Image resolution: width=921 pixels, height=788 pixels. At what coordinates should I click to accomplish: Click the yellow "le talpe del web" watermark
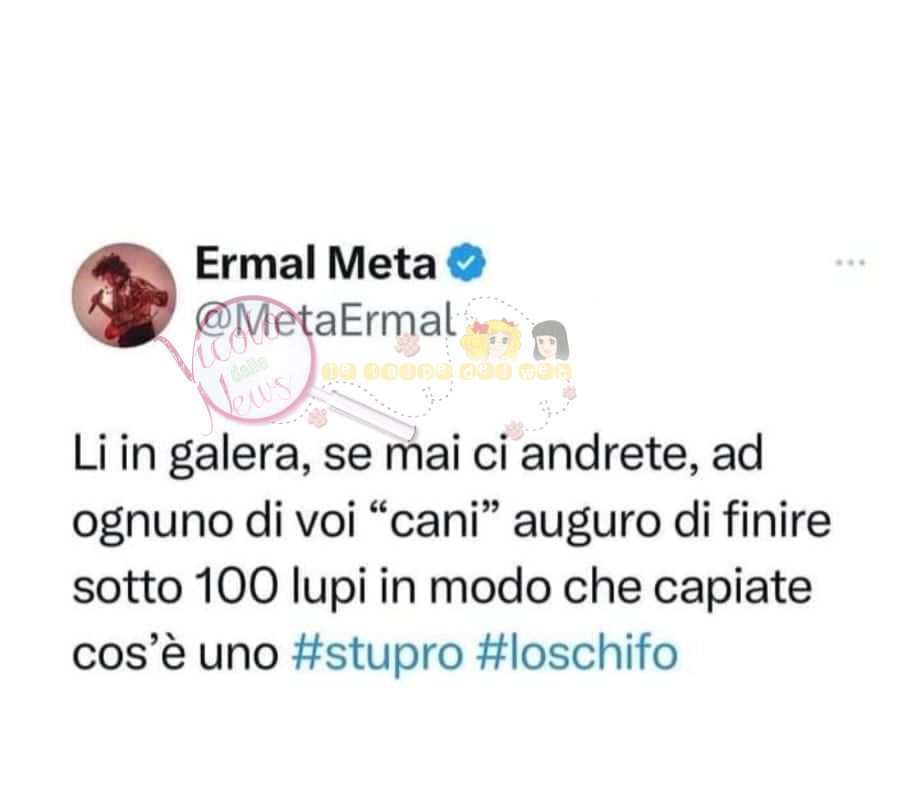click(446, 371)
